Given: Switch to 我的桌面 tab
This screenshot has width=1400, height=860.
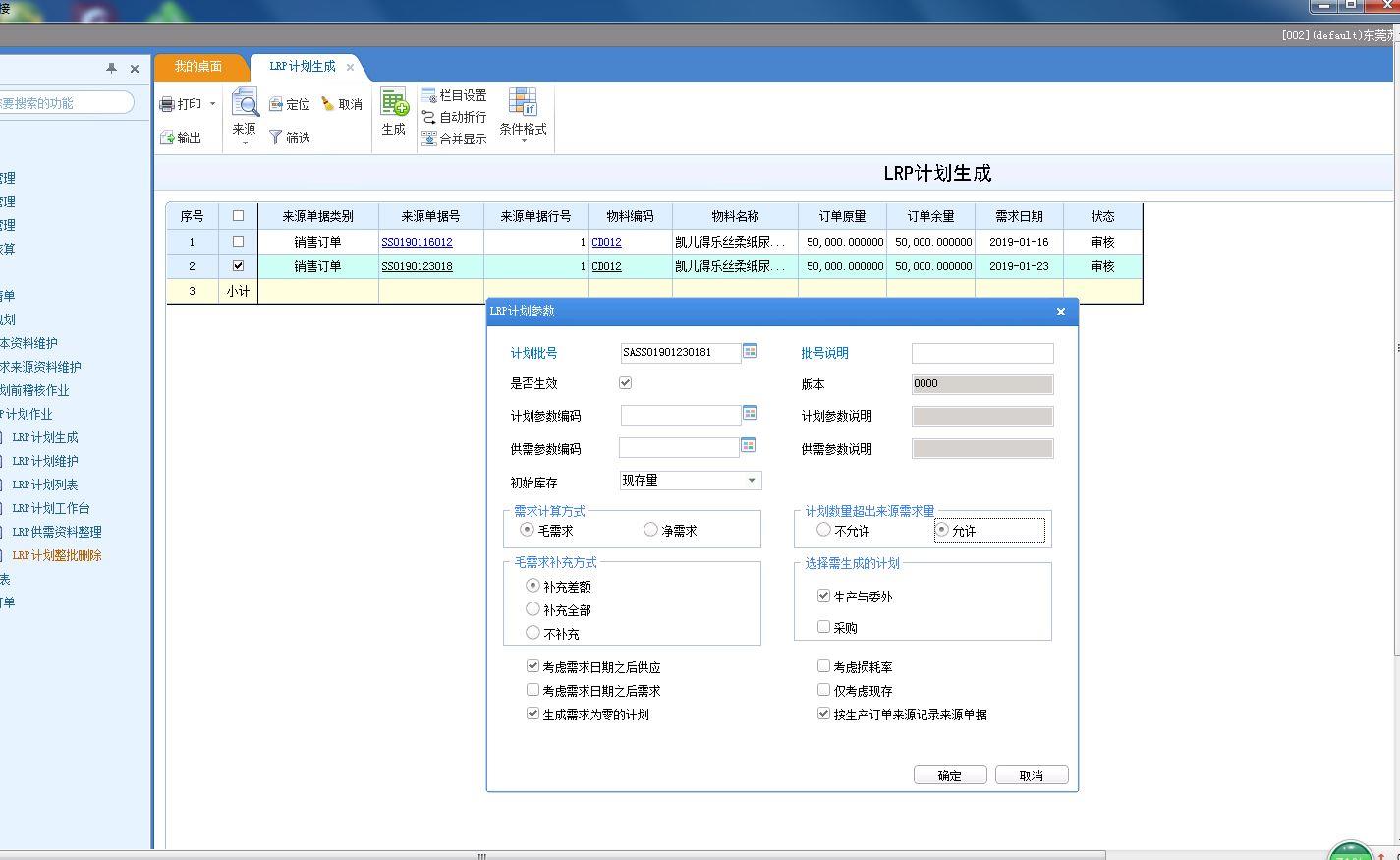Looking at the screenshot, I should 198,66.
